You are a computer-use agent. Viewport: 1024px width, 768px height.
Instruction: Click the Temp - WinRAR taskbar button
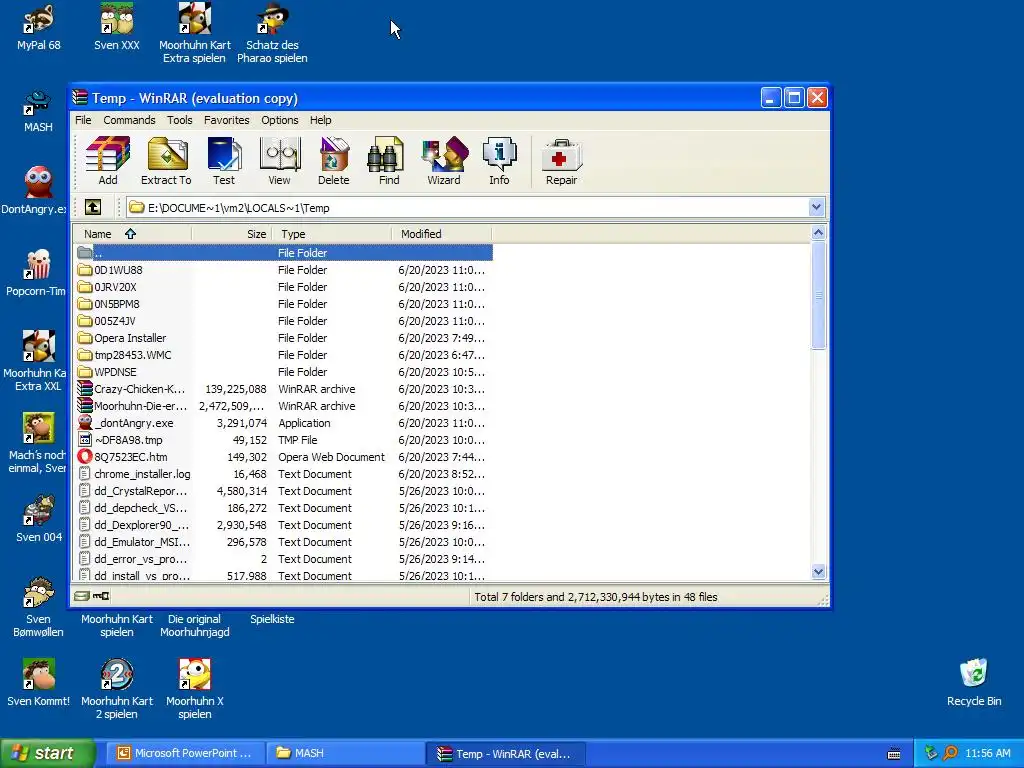coord(505,753)
